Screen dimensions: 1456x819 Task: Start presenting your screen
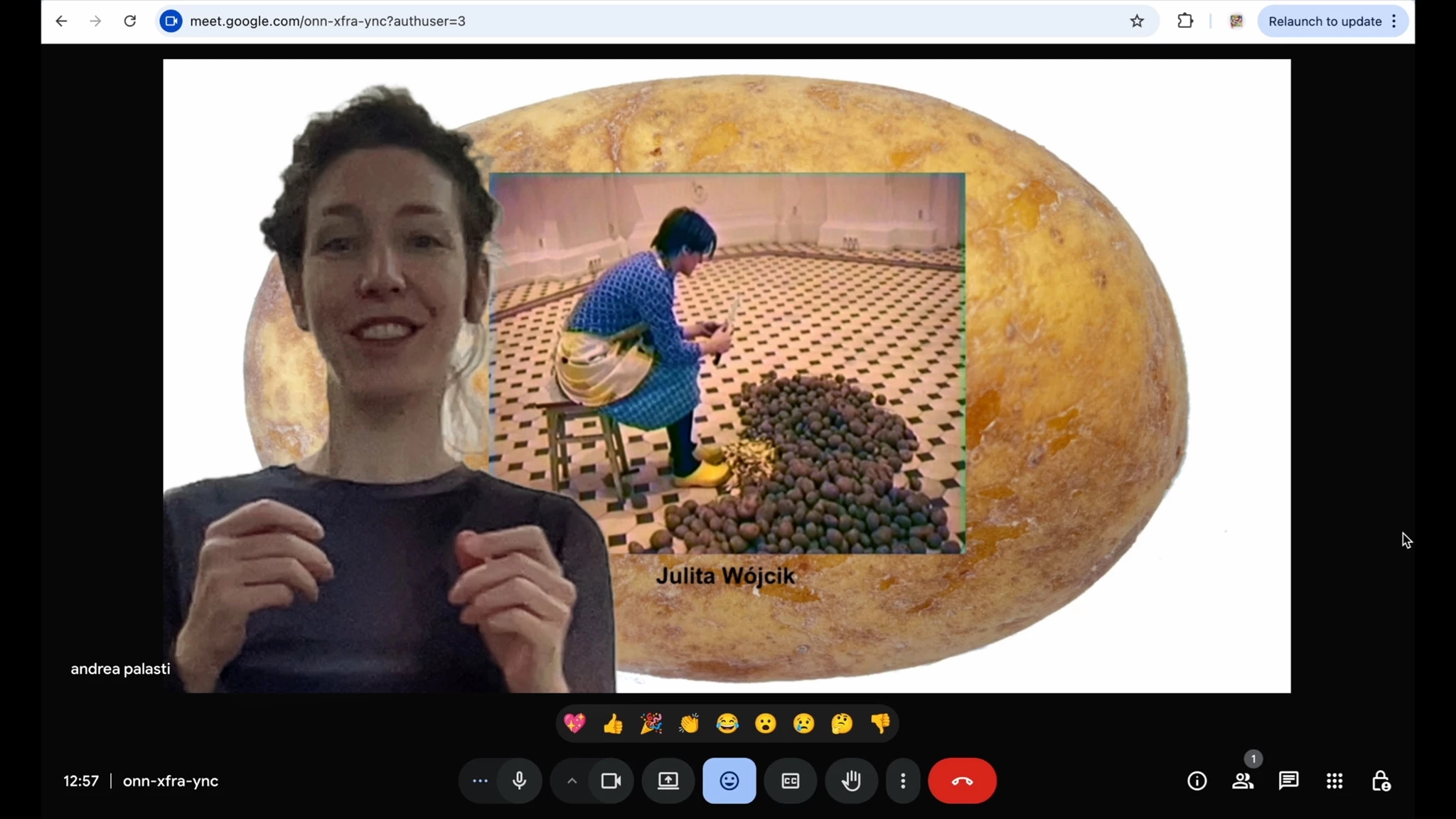click(668, 781)
